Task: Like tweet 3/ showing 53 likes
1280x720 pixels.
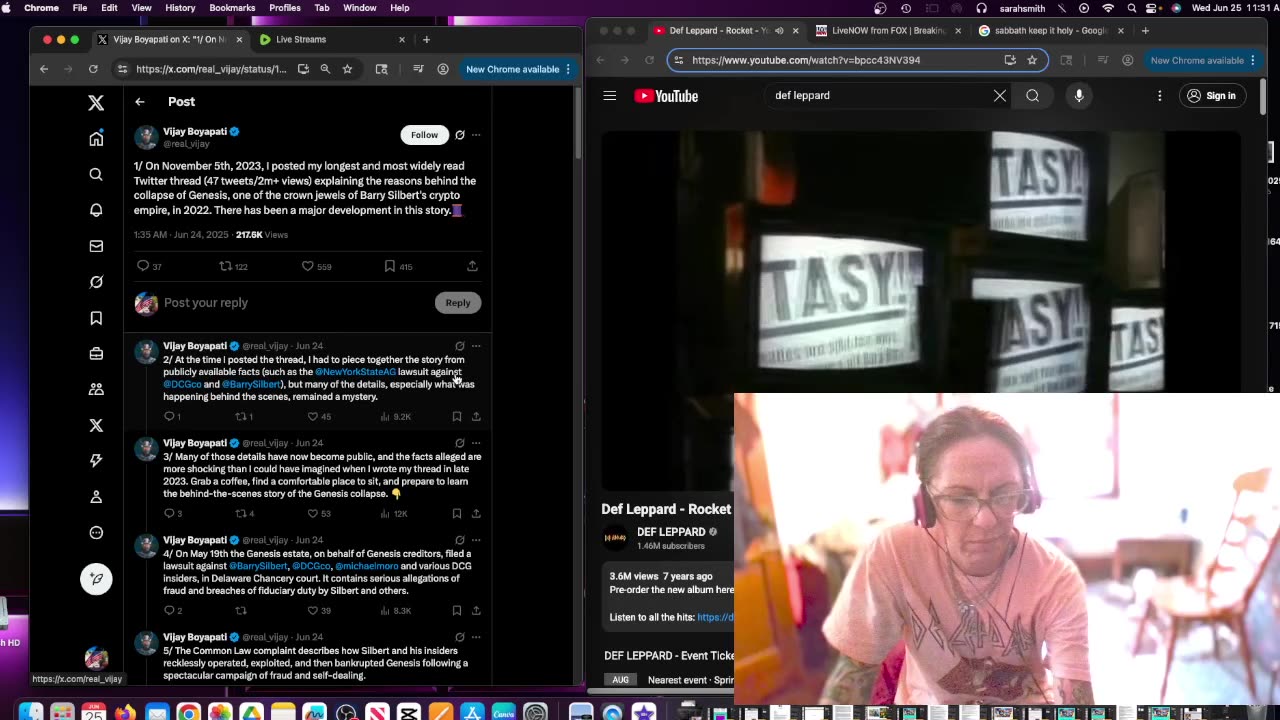Action: click(x=312, y=513)
